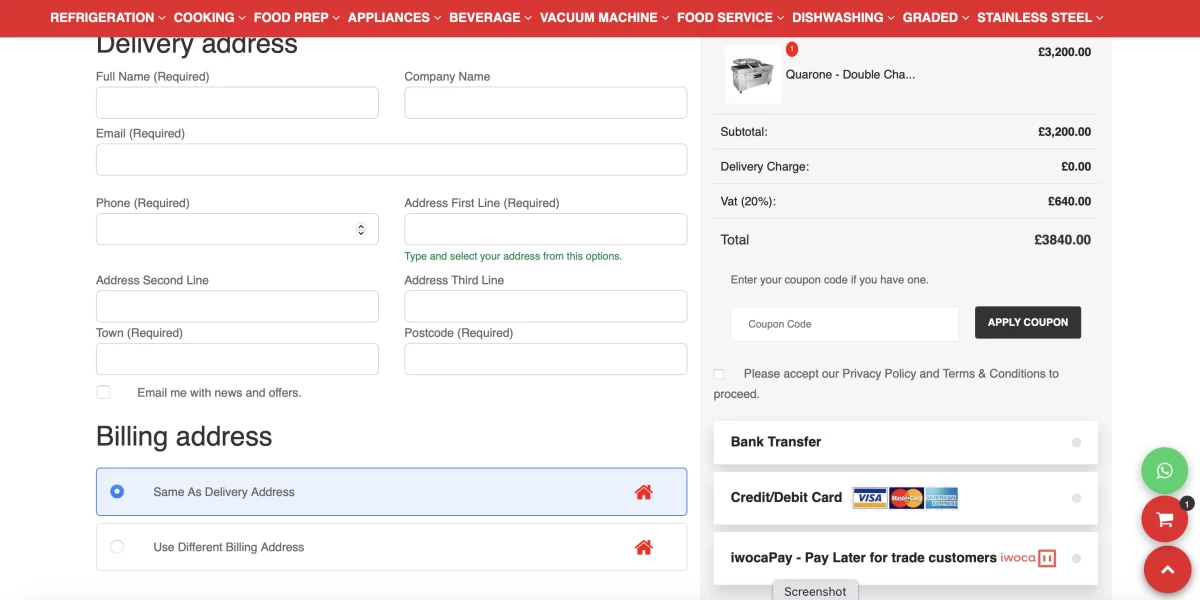The image size is (1200, 600).
Task: Click home icon in Use Different Billing Address
Action: pyautogui.click(x=643, y=547)
